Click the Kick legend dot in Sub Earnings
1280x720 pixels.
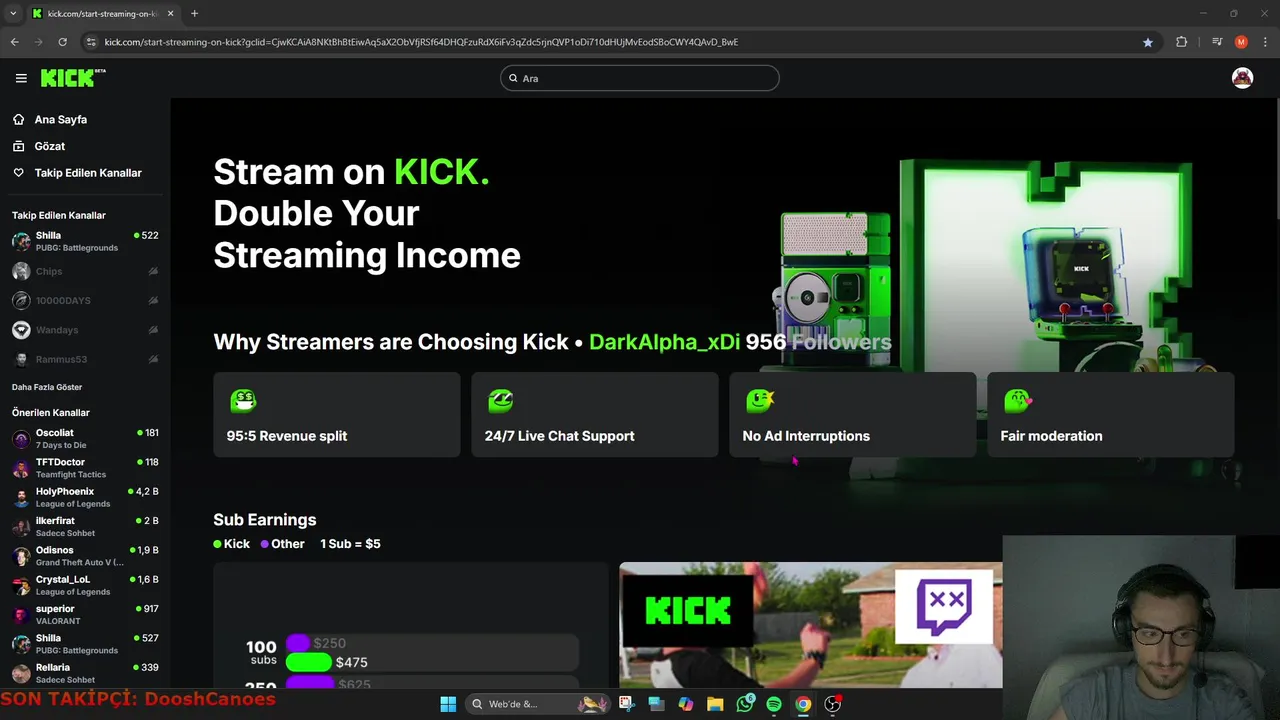click(x=217, y=544)
